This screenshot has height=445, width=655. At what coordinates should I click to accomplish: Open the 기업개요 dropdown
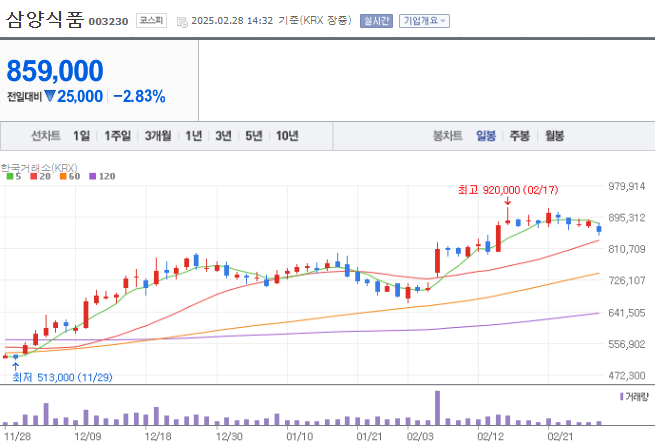tap(424, 20)
